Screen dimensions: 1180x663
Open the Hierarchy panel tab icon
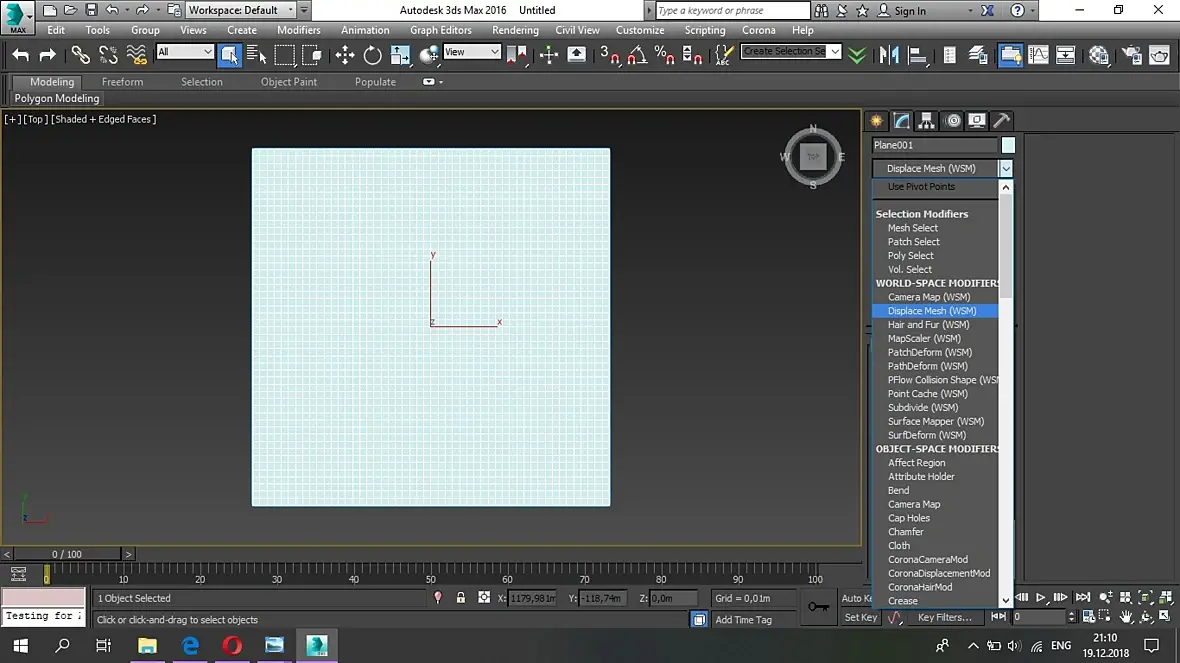tap(927, 121)
